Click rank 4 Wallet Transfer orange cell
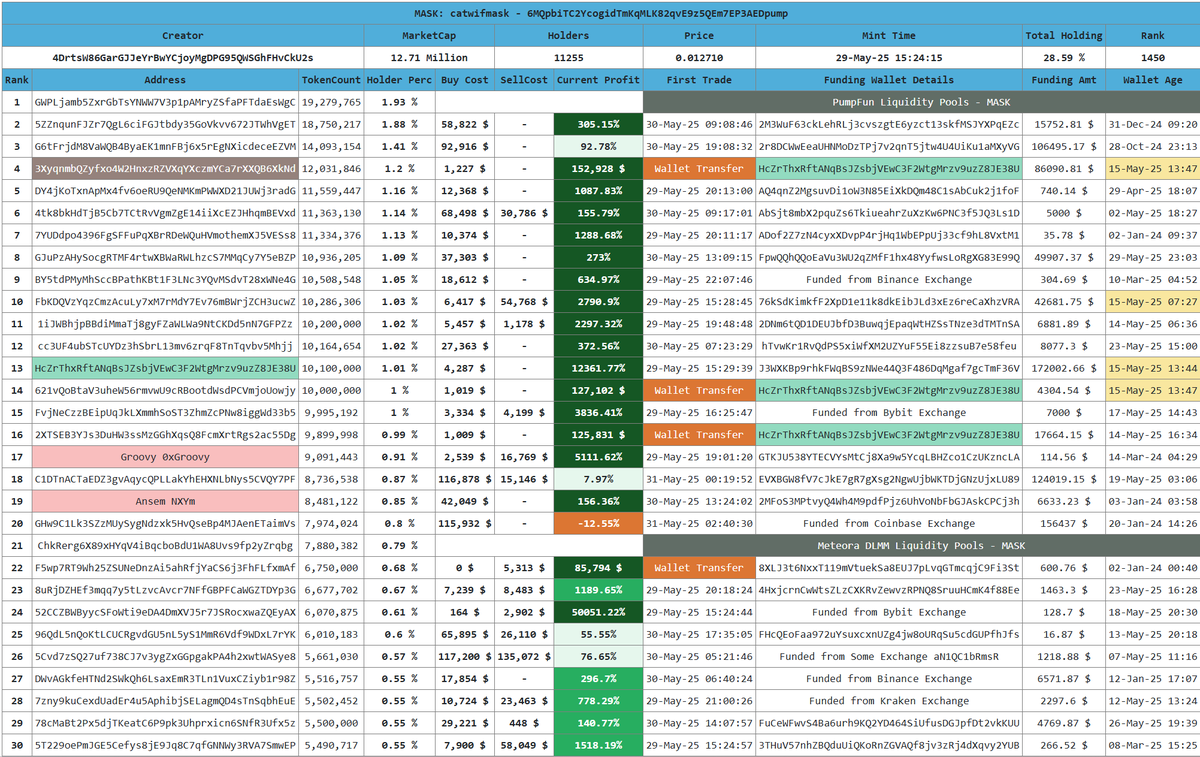This screenshot has height=757, width=1200. [698, 169]
